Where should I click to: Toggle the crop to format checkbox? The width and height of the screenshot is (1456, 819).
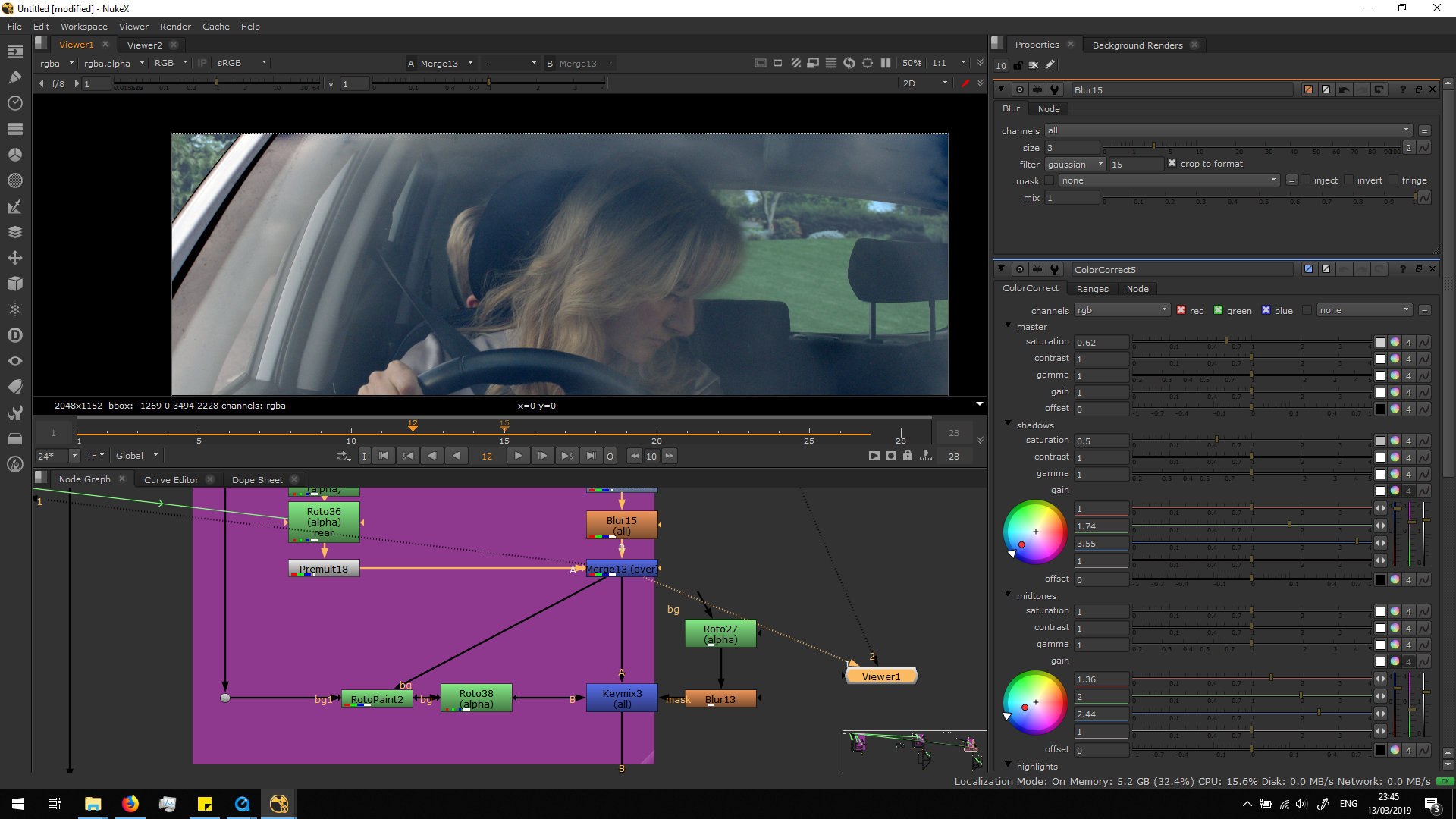click(x=1172, y=163)
